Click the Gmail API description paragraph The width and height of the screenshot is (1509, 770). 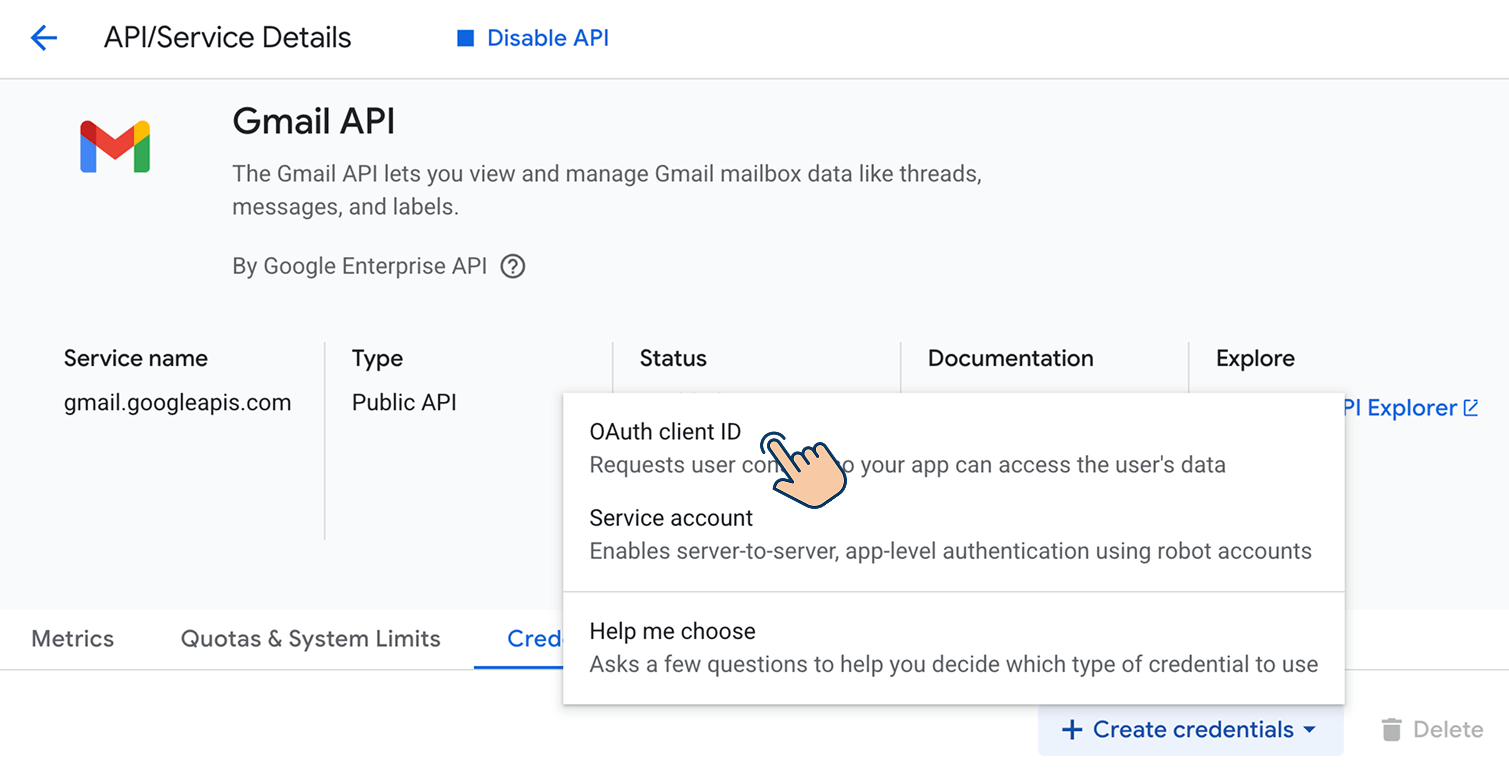pos(607,191)
